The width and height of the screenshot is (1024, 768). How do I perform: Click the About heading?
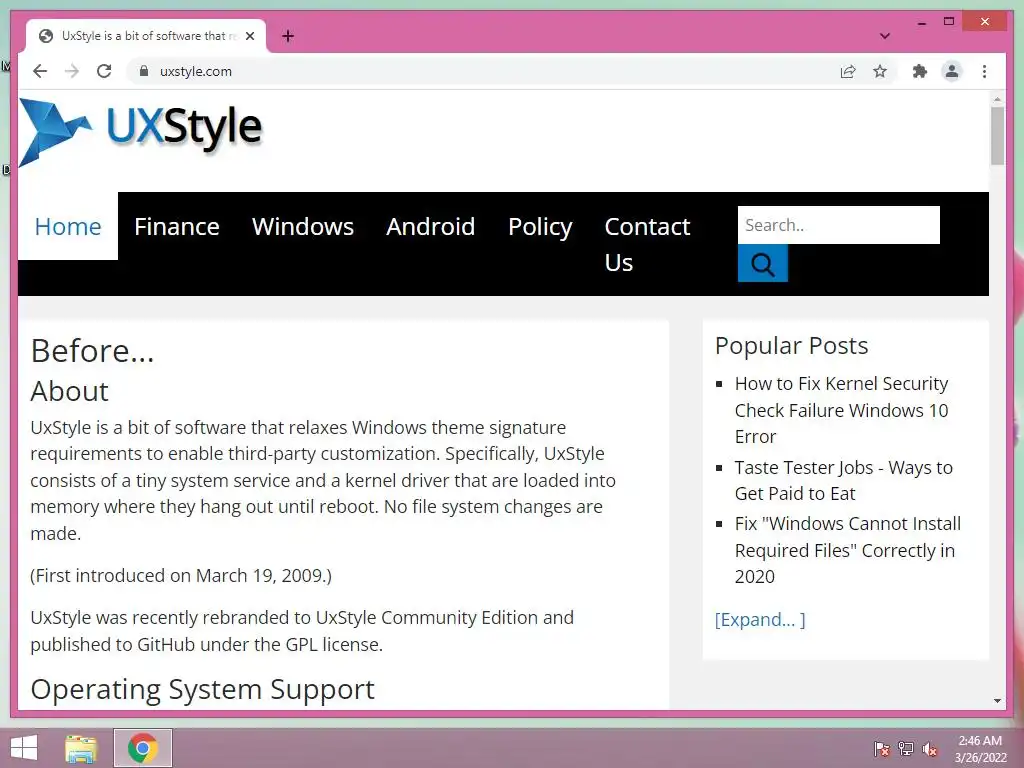[69, 391]
